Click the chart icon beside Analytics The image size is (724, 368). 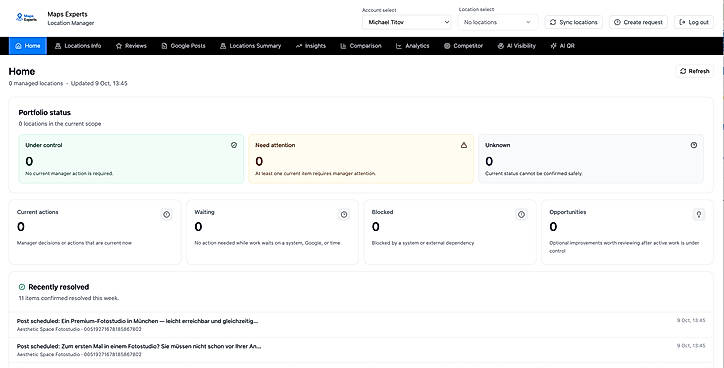399,46
